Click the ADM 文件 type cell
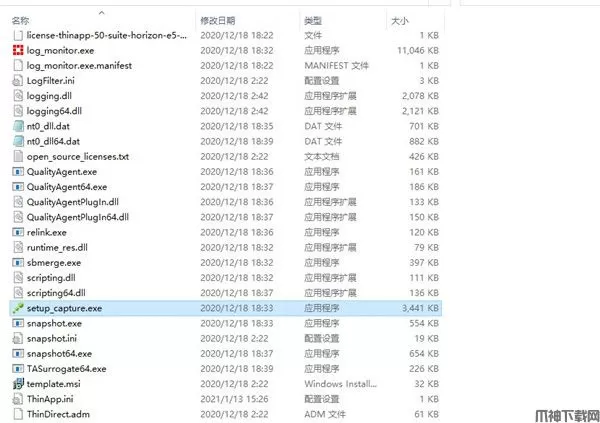This screenshot has width=600, height=423. pos(325,414)
